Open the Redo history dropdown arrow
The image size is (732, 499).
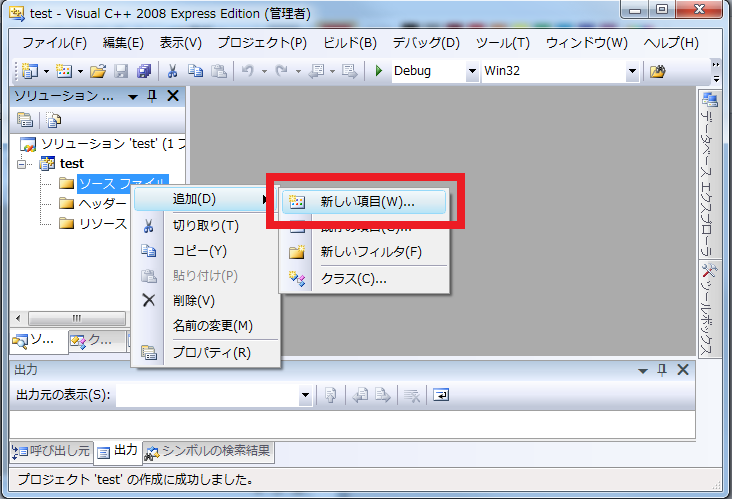(x=298, y=71)
